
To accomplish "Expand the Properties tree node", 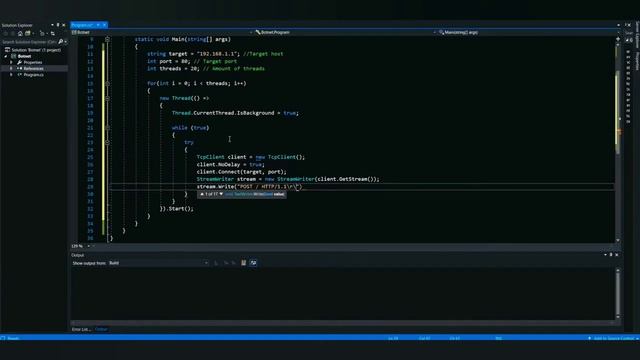I will click(x=11, y=62).
